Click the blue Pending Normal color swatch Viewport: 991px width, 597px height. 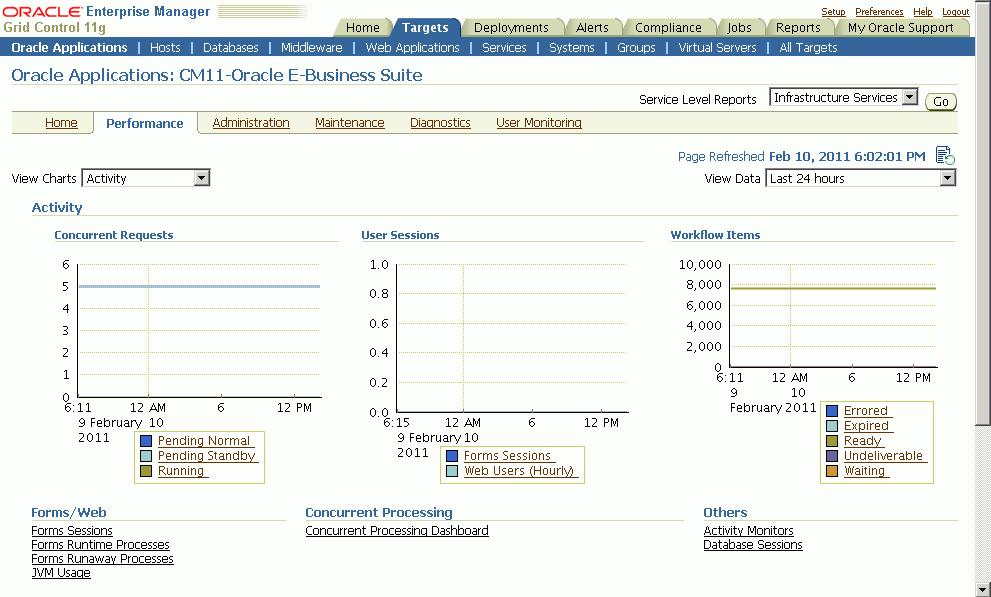(x=146, y=441)
